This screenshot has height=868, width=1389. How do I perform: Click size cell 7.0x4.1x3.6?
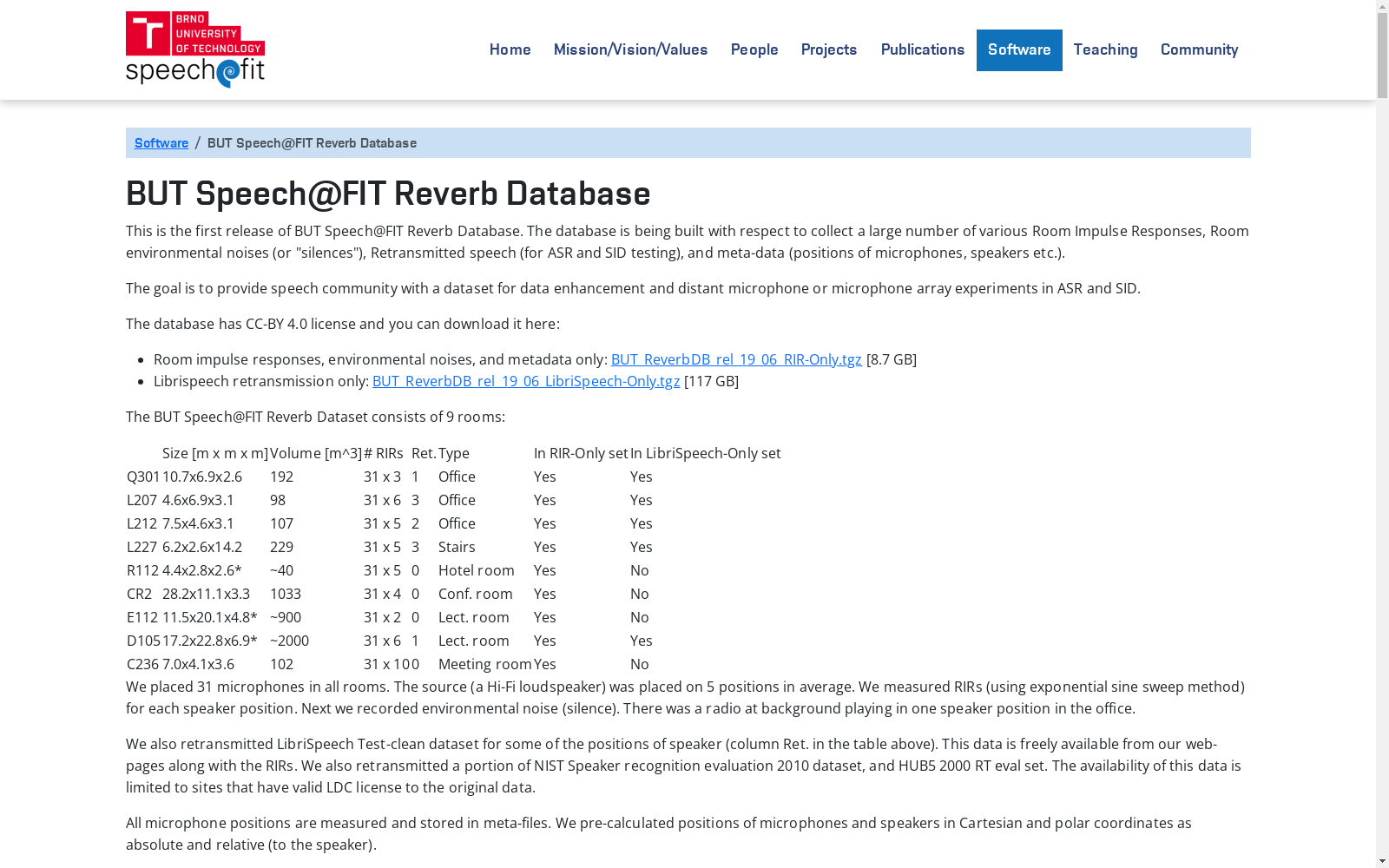coord(198,664)
